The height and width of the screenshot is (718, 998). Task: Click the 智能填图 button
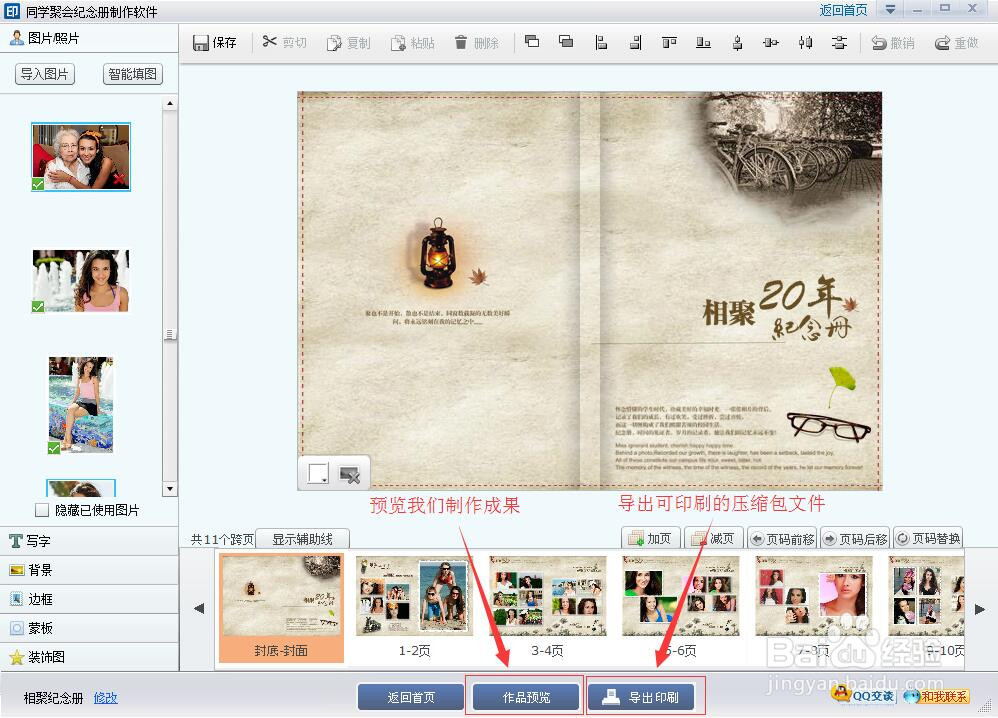[x=132, y=74]
